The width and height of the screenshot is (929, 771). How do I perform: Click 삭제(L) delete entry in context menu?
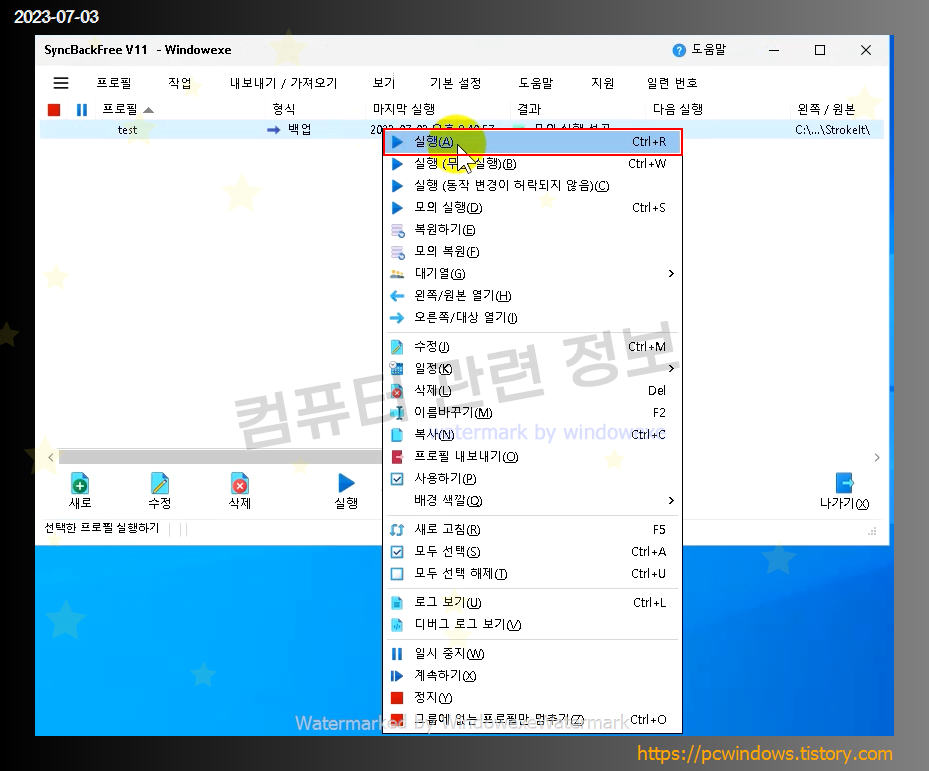point(533,391)
